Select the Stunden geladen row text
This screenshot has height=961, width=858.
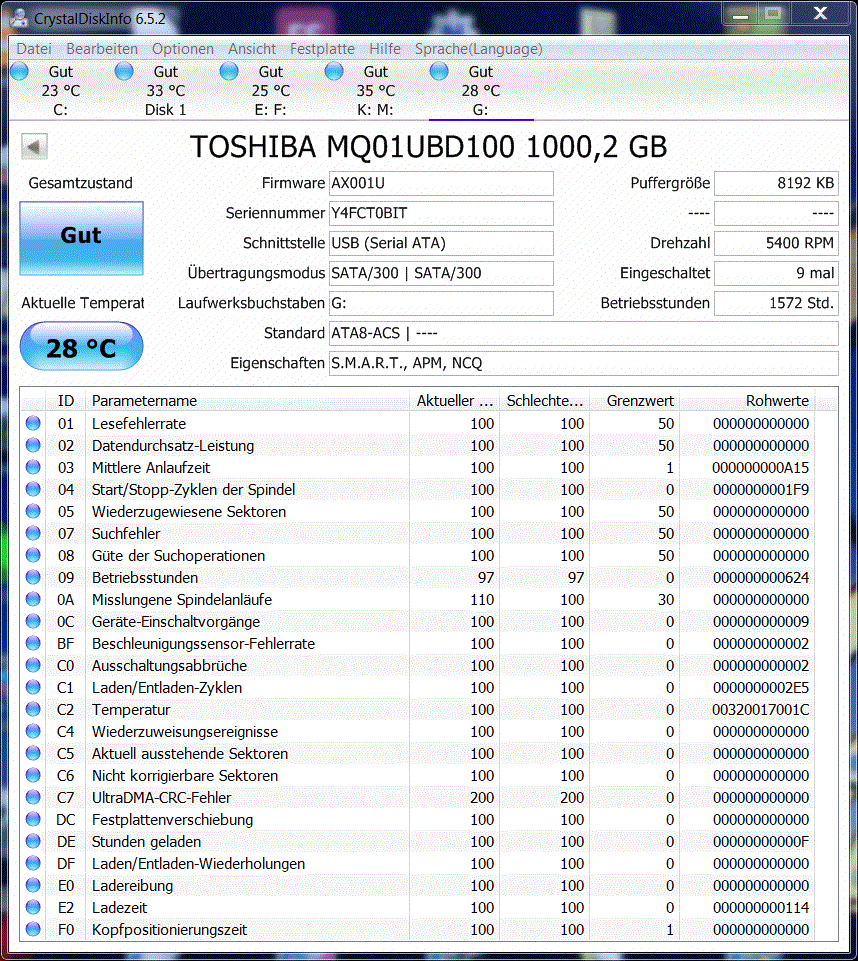click(146, 841)
